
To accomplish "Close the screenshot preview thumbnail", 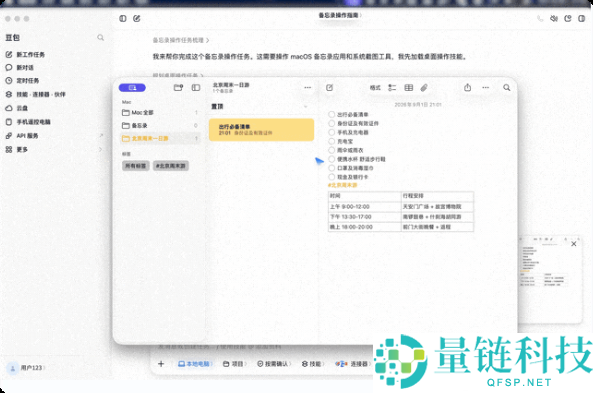I will point(574,244).
